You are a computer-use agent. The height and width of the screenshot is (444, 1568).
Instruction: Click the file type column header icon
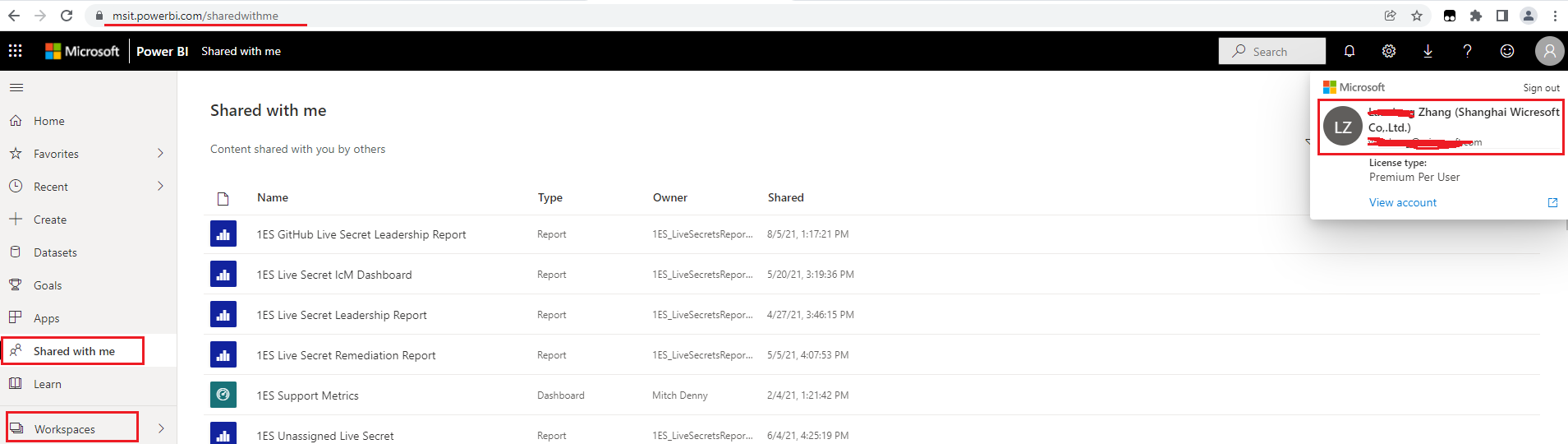click(223, 198)
